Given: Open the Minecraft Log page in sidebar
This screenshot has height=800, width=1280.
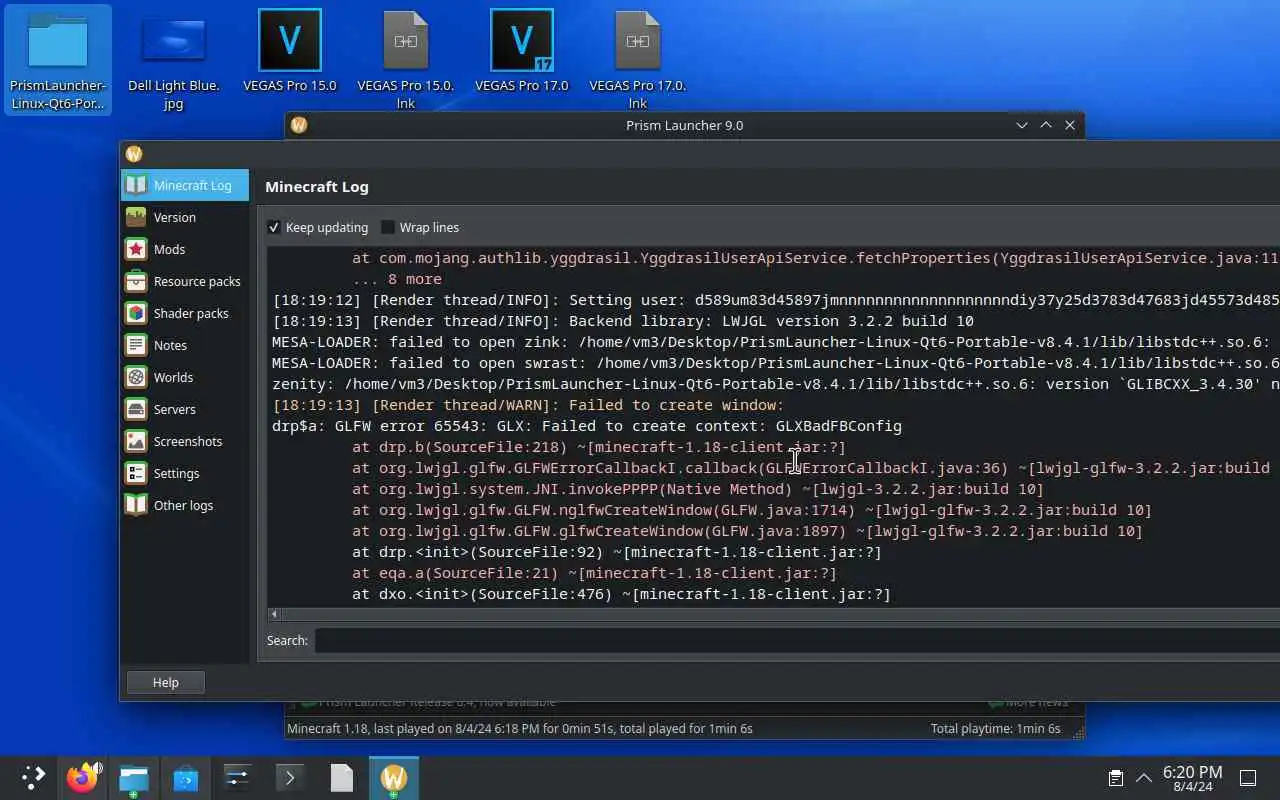Looking at the screenshot, I should coord(185,185).
